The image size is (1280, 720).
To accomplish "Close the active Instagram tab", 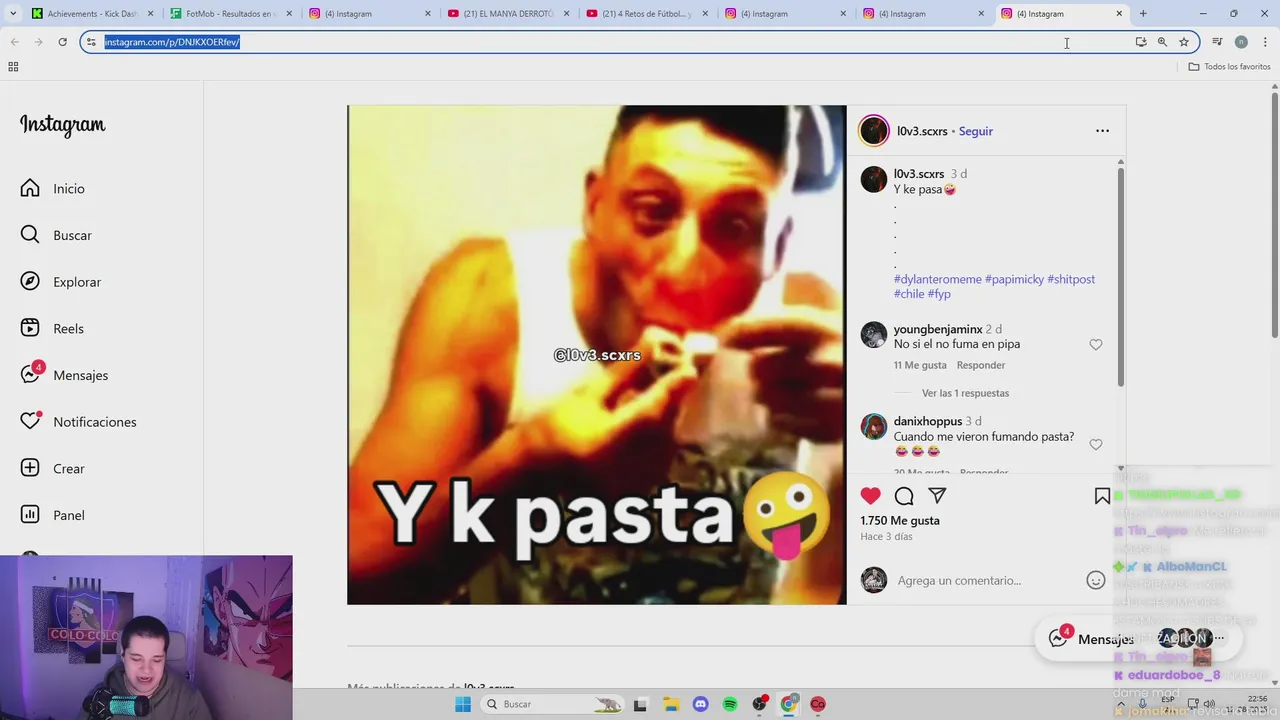I will coord(1119,14).
